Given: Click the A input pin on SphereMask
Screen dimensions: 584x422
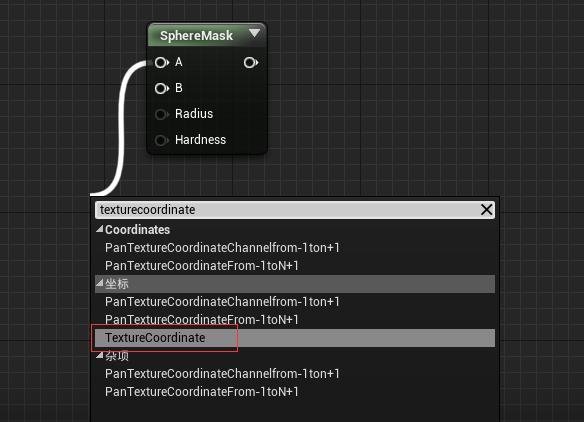Looking at the screenshot, I should click(161, 63).
